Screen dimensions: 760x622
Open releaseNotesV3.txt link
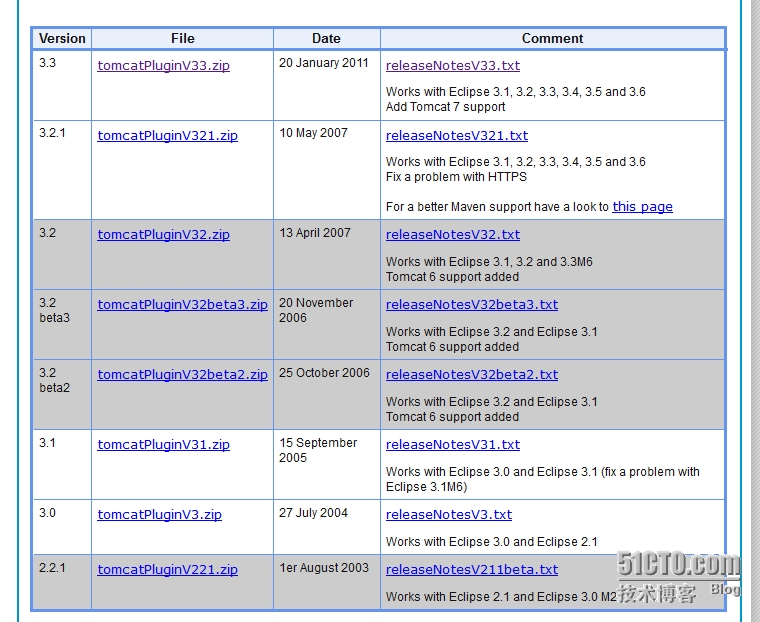pos(449,514)
